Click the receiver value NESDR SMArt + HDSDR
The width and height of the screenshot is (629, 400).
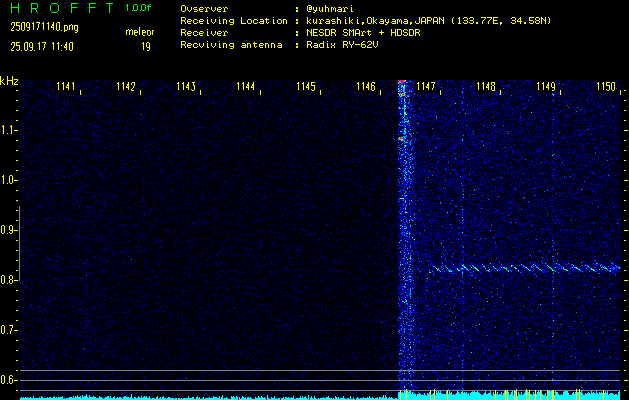(x=363, y=33)
